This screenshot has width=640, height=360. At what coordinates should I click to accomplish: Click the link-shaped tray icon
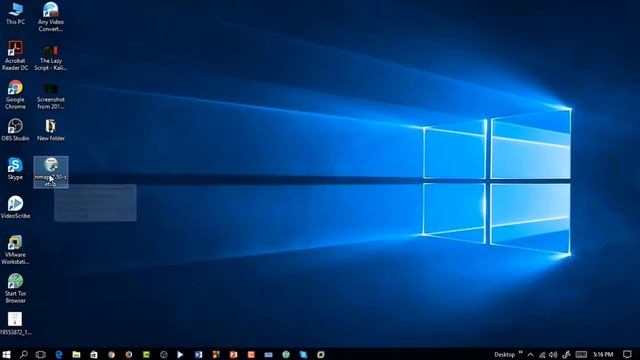click(x=566, y=355)
